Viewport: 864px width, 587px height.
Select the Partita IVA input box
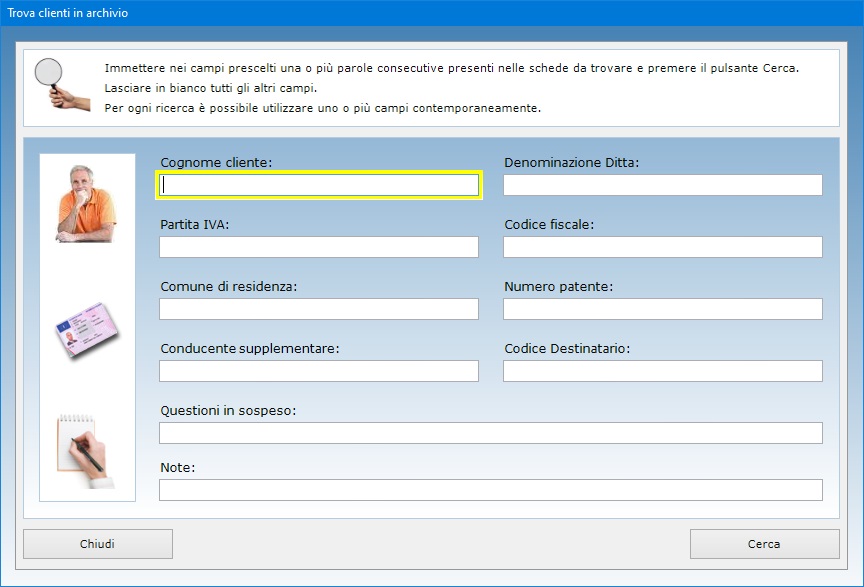point(319,247)
